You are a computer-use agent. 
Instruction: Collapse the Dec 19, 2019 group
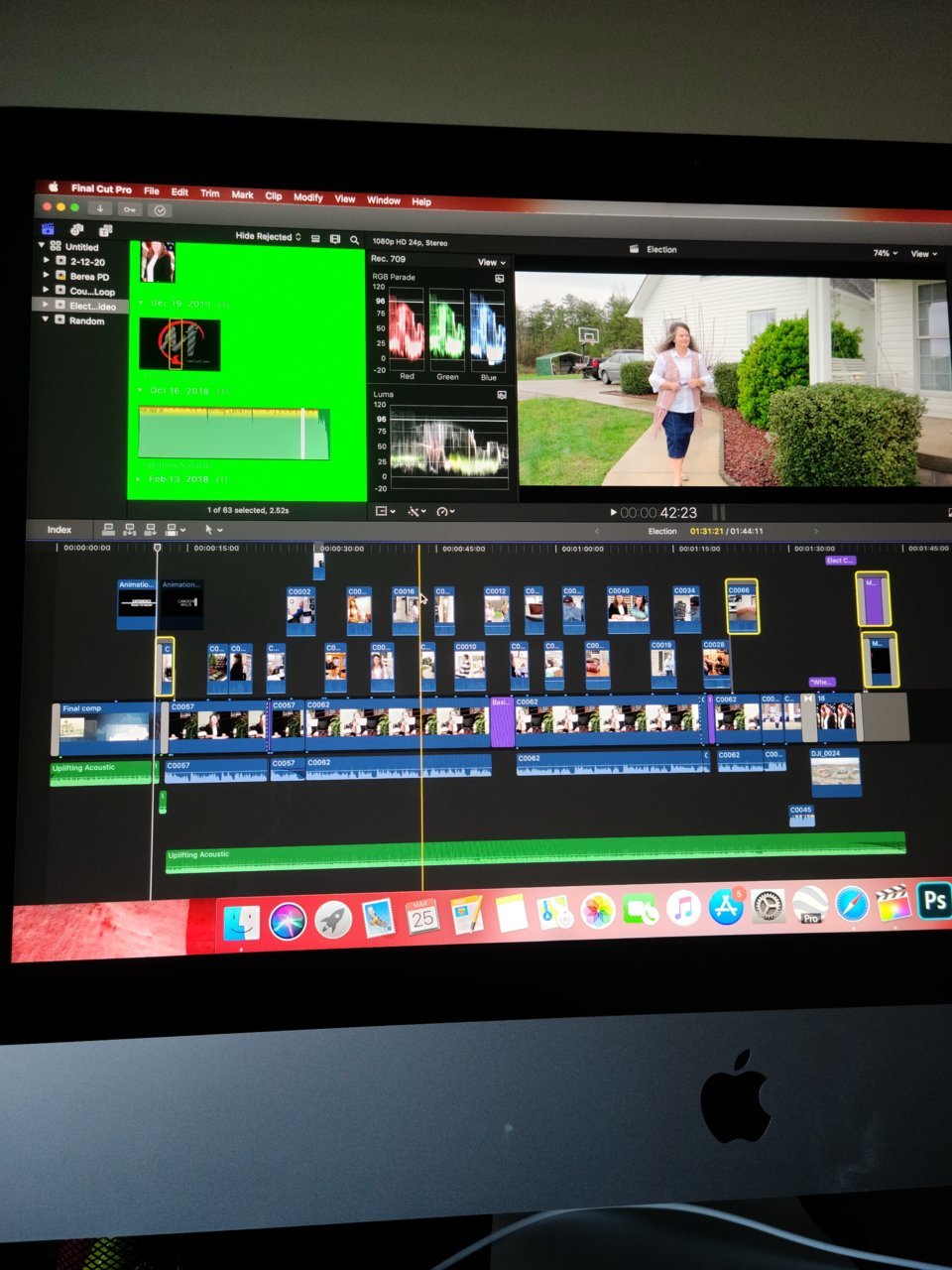pyautogui.click(x=141, y=303)
